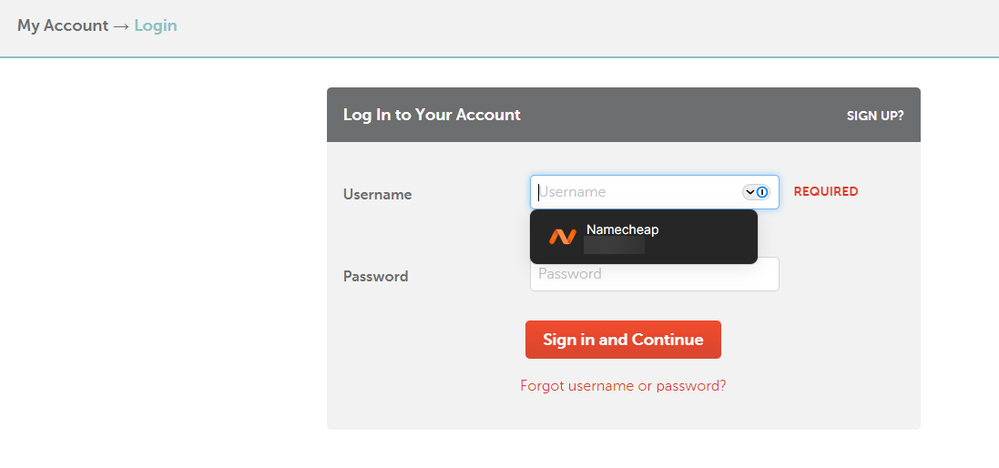Click the empty top bar right of Login breadcrumb
999x468 pixels.
580,26
